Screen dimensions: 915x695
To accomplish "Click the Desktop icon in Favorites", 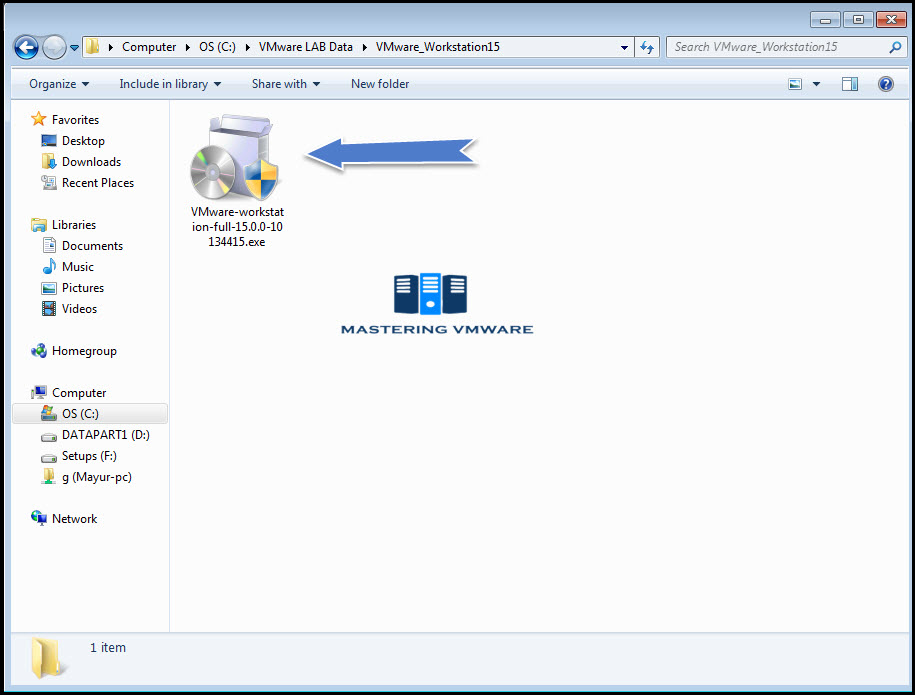I will point(49,141).
